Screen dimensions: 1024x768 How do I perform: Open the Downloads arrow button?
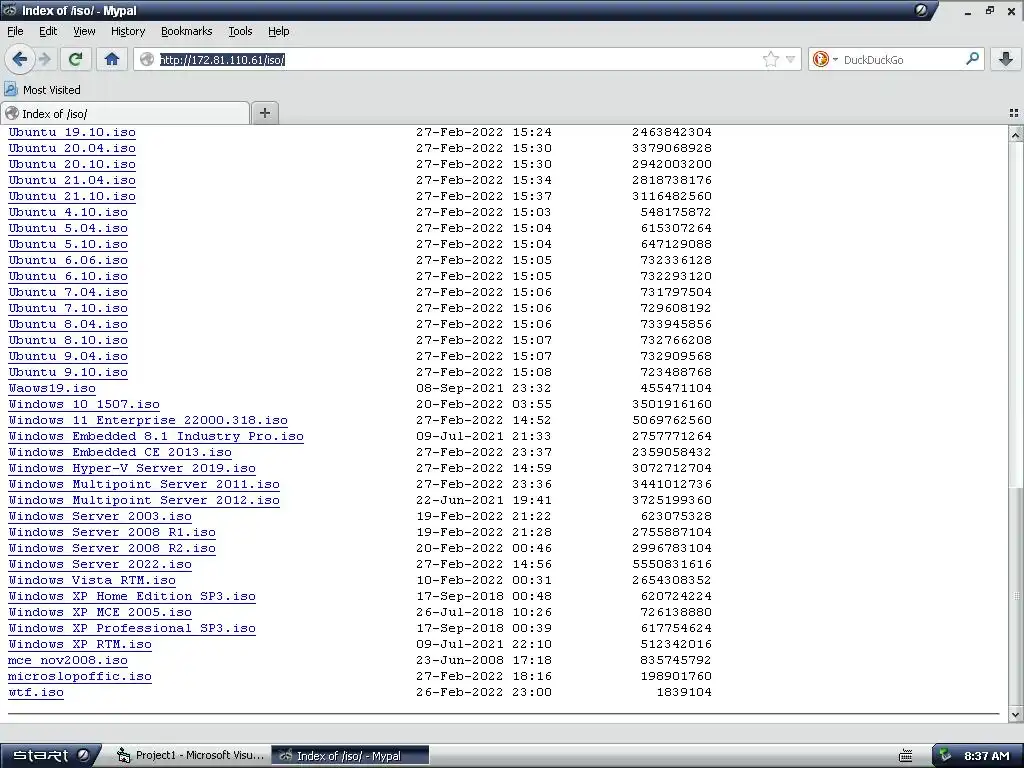pyautogui.click(x=1006, y=59)
